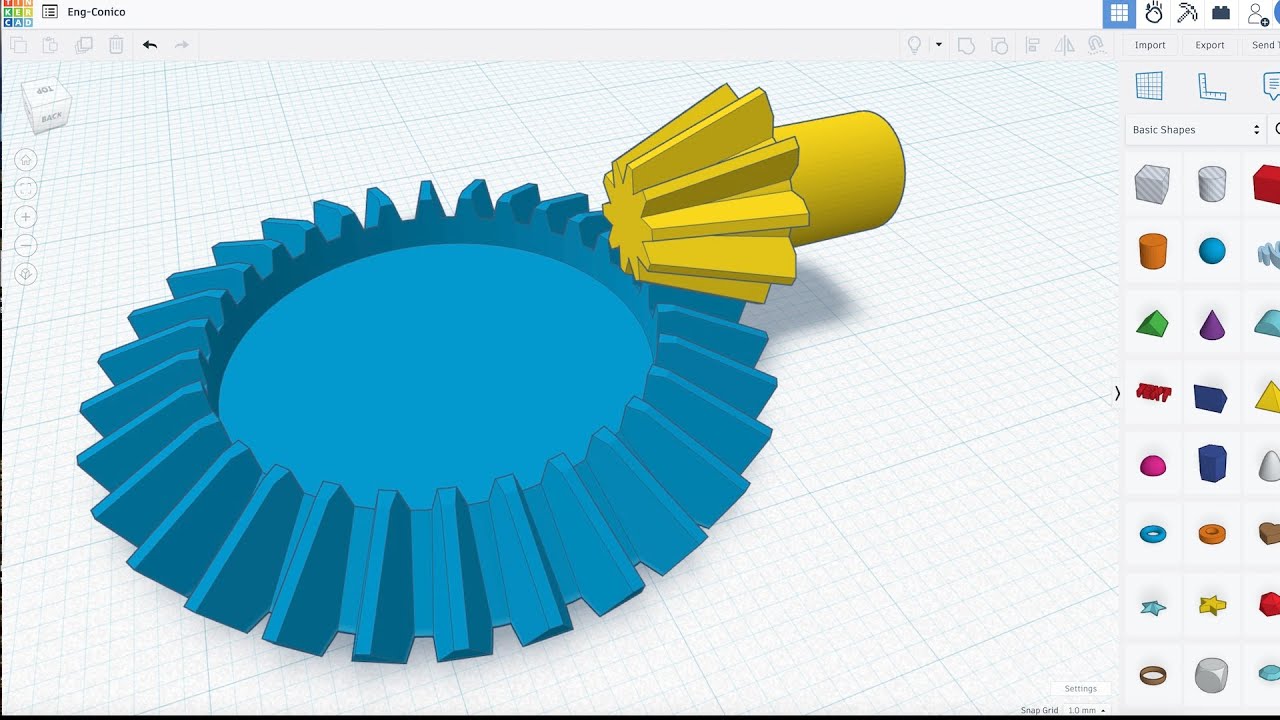Select the pink Half Sphere shape
This screenshot has width=1280, height=720.
point(1153,465)
